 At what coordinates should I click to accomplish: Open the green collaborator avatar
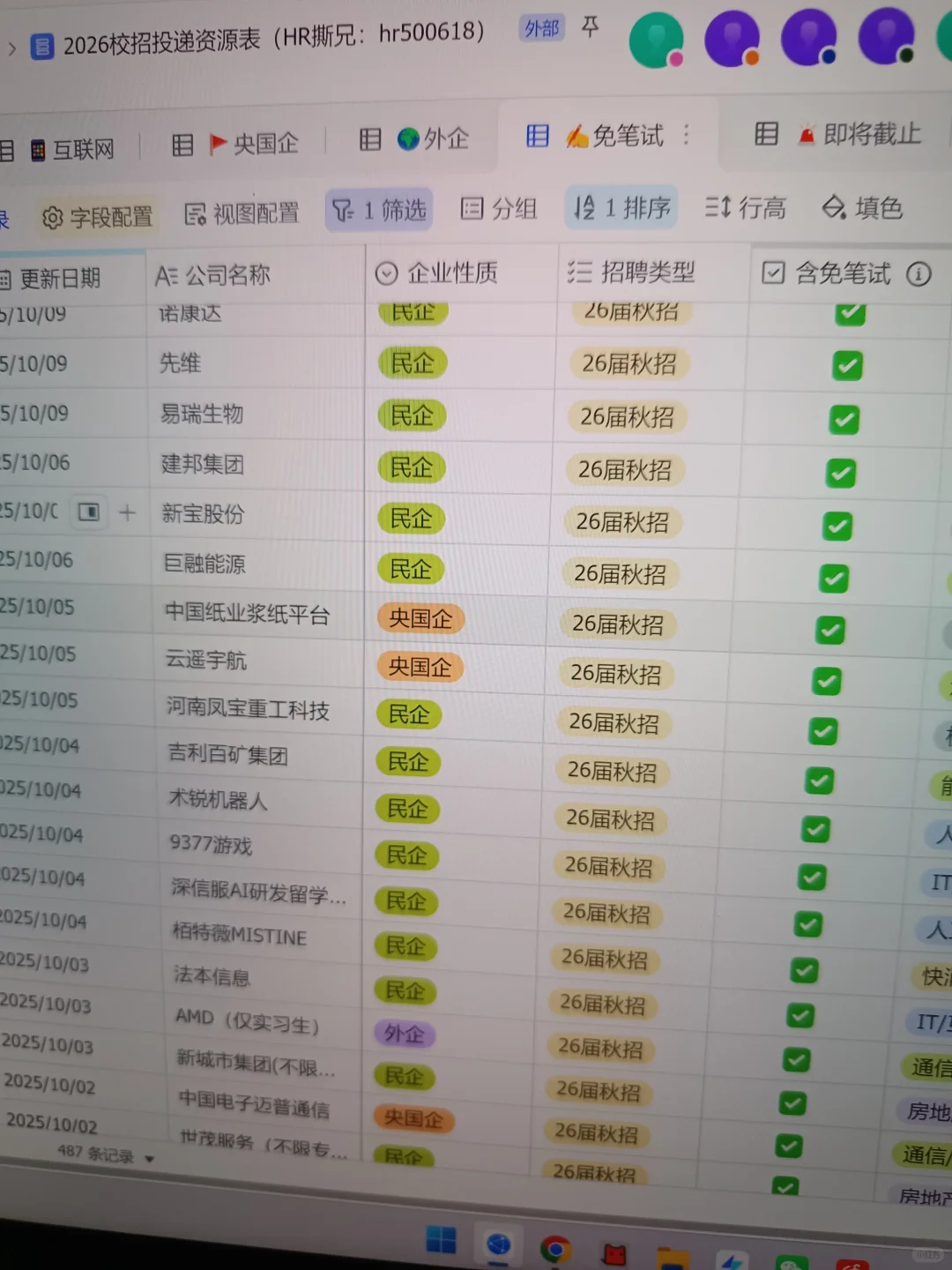pos(656,41)
